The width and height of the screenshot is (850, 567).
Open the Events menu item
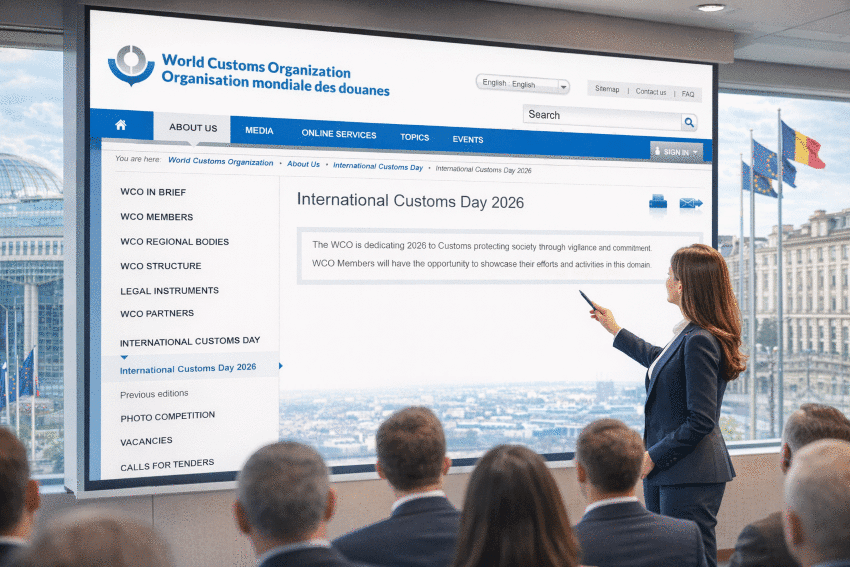pyautogui.click(x=467, y=140)
